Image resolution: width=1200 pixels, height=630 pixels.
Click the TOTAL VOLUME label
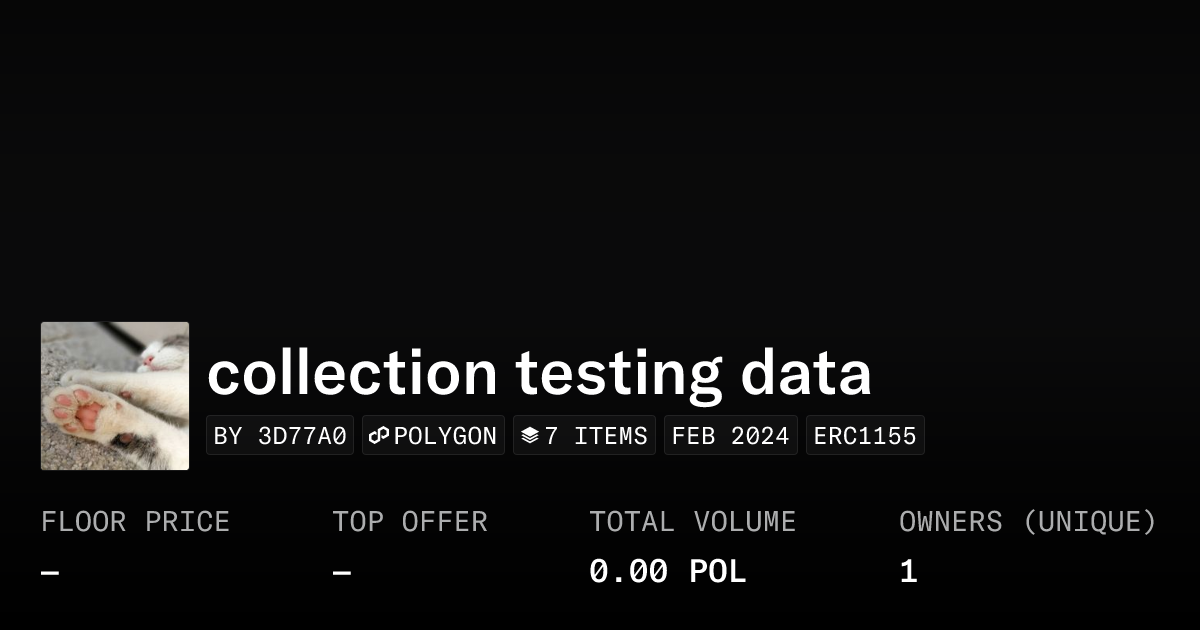pos(692,522)
